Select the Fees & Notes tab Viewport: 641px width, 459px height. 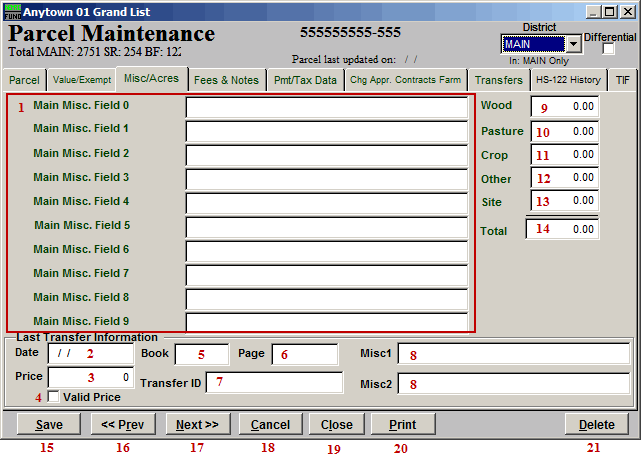point(226,80)
